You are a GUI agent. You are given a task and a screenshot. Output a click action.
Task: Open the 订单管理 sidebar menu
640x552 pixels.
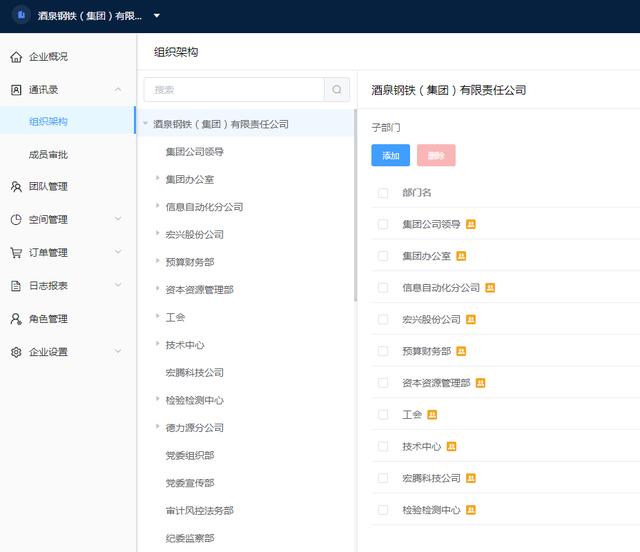pyautogui.click(x=48, y=253)
